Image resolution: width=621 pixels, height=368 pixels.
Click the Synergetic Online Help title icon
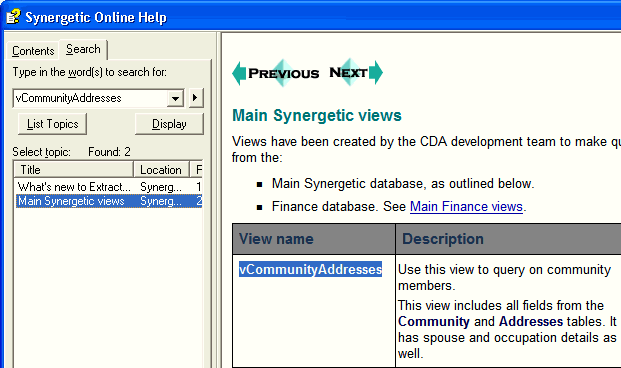13,17
